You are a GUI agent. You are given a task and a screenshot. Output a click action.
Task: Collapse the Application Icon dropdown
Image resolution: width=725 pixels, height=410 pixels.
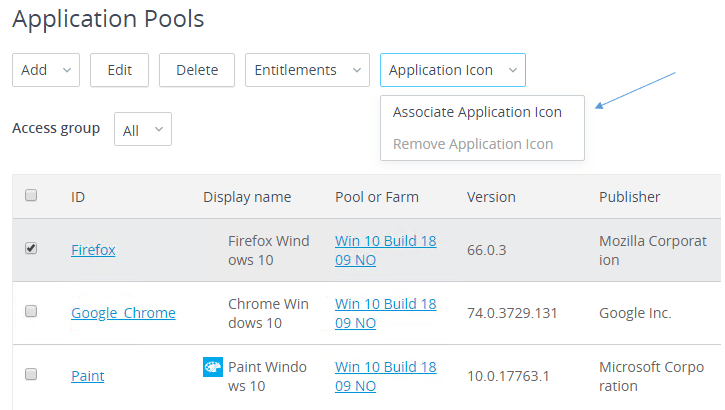pyautogui.click(x=453, y=70)
